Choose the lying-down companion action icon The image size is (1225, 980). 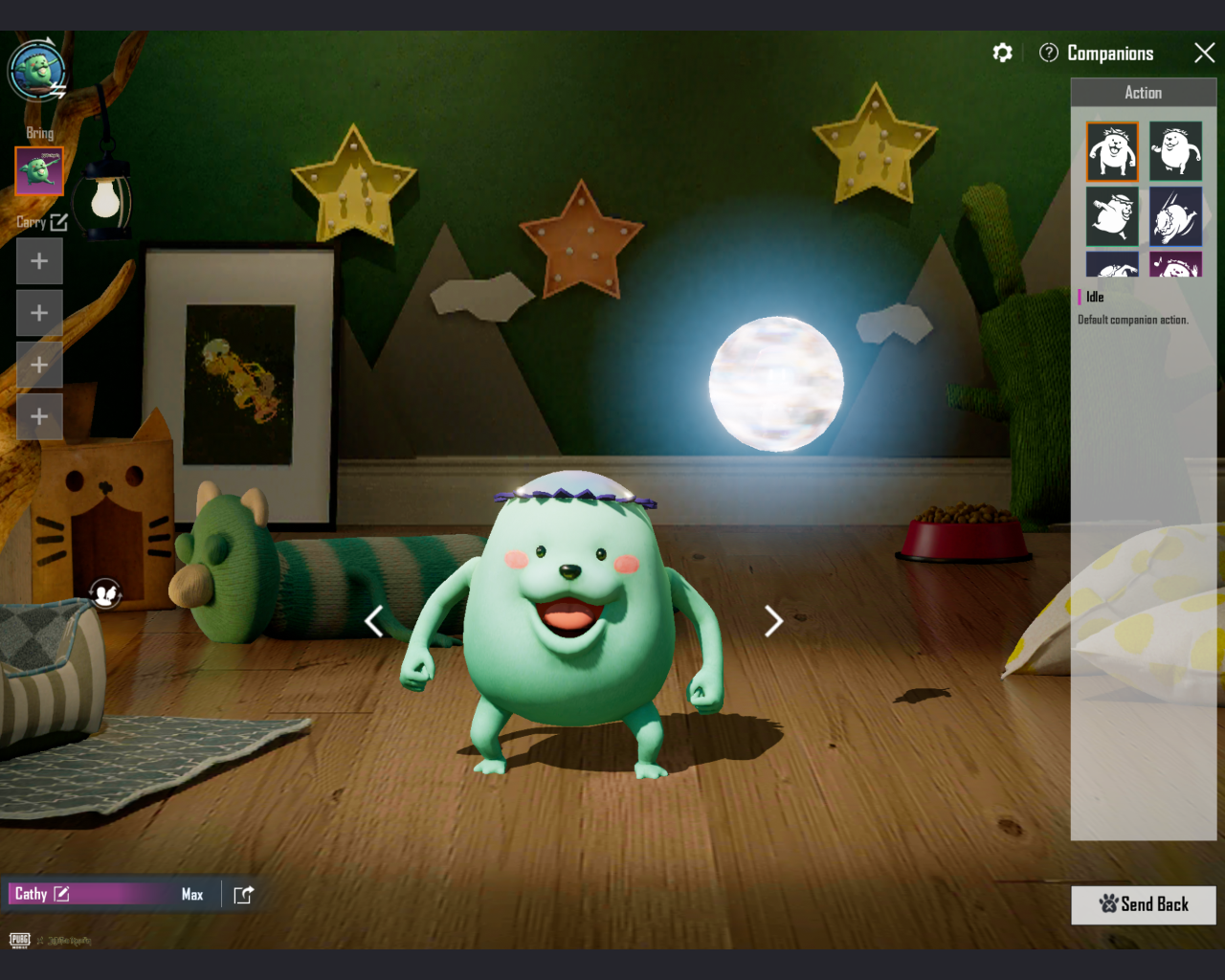[x=1112, y=264]
